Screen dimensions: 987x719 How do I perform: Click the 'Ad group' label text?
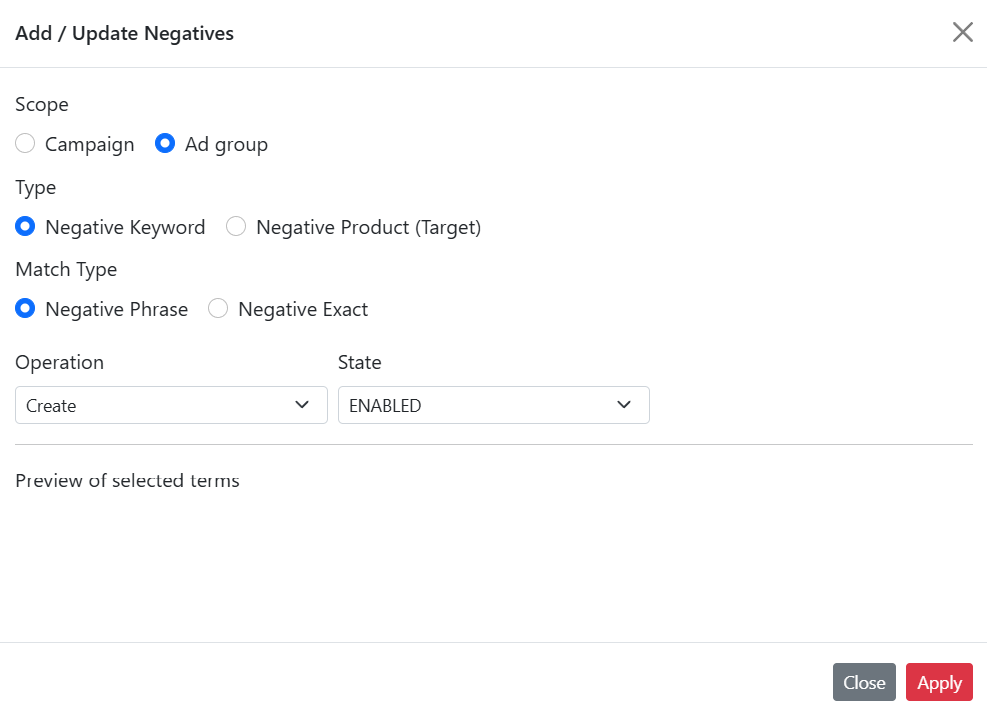click(x=226, y=144)
